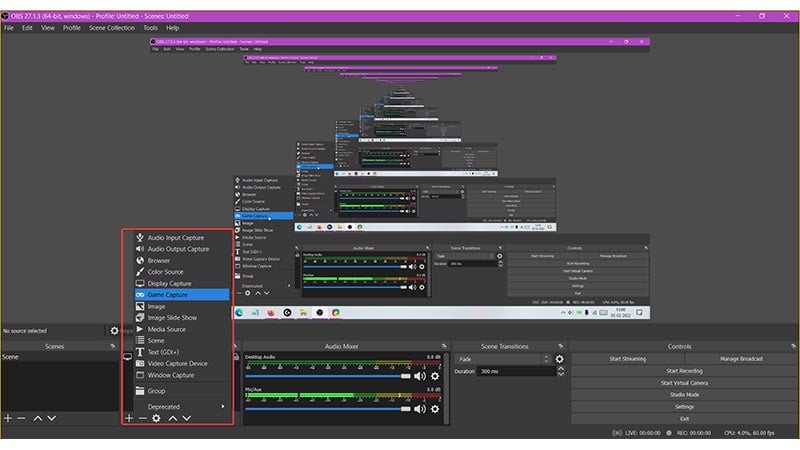This screenshot has width=800, height=450.
Task: Click the File Explorer icon in the previewed taskbar
Action: point(303,313)
